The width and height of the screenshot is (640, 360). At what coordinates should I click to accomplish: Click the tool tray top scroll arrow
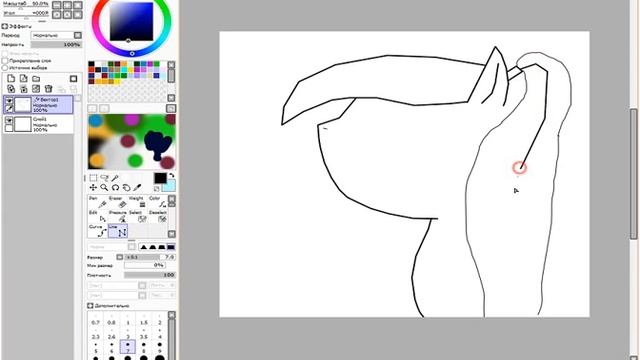tap(172, 199)
